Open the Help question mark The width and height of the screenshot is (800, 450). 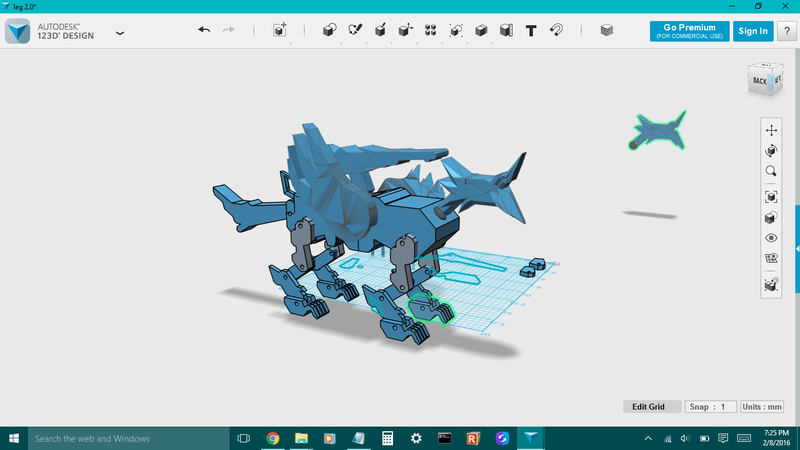coord(787,31)
